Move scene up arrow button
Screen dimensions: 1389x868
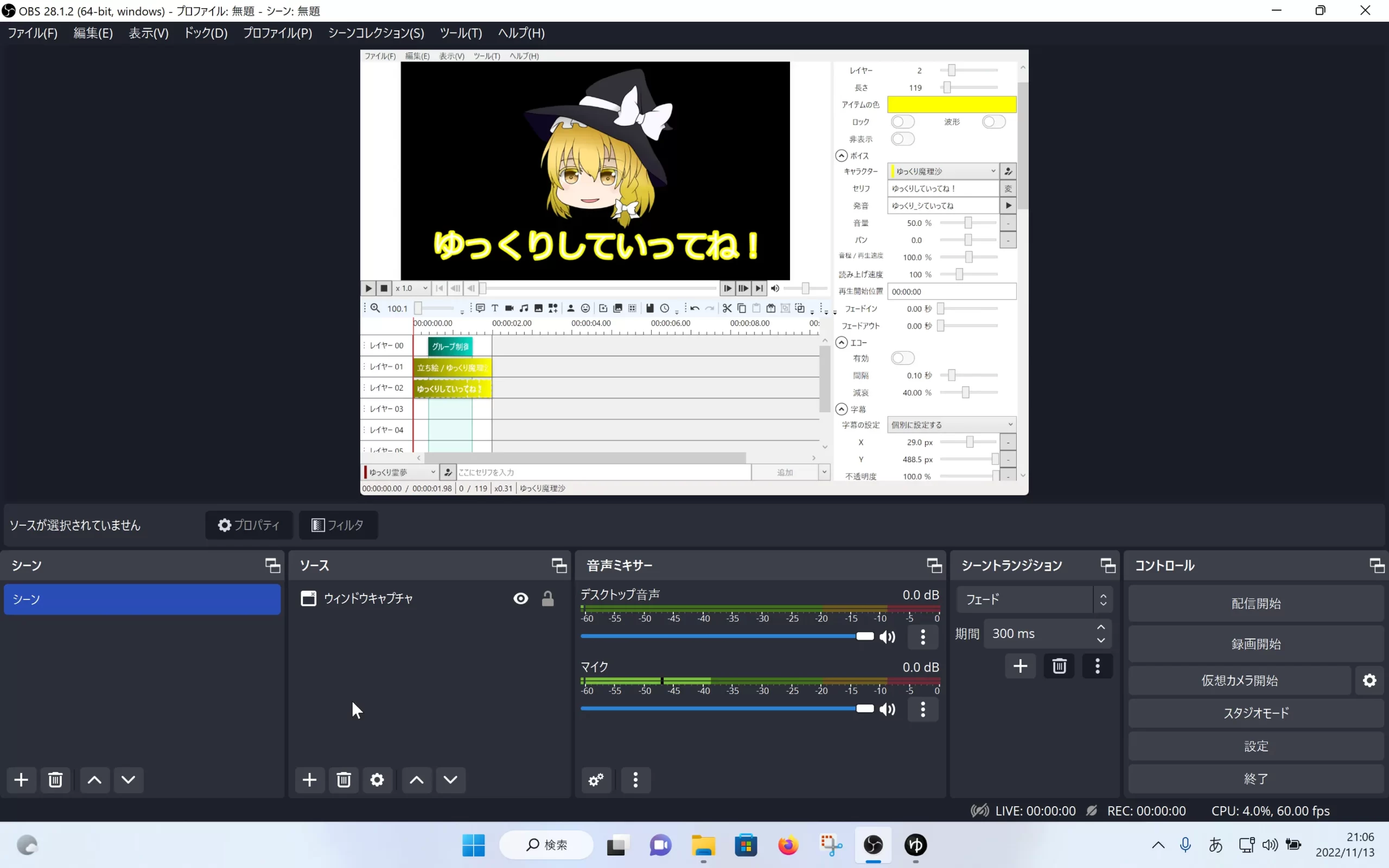pos(95,780)
